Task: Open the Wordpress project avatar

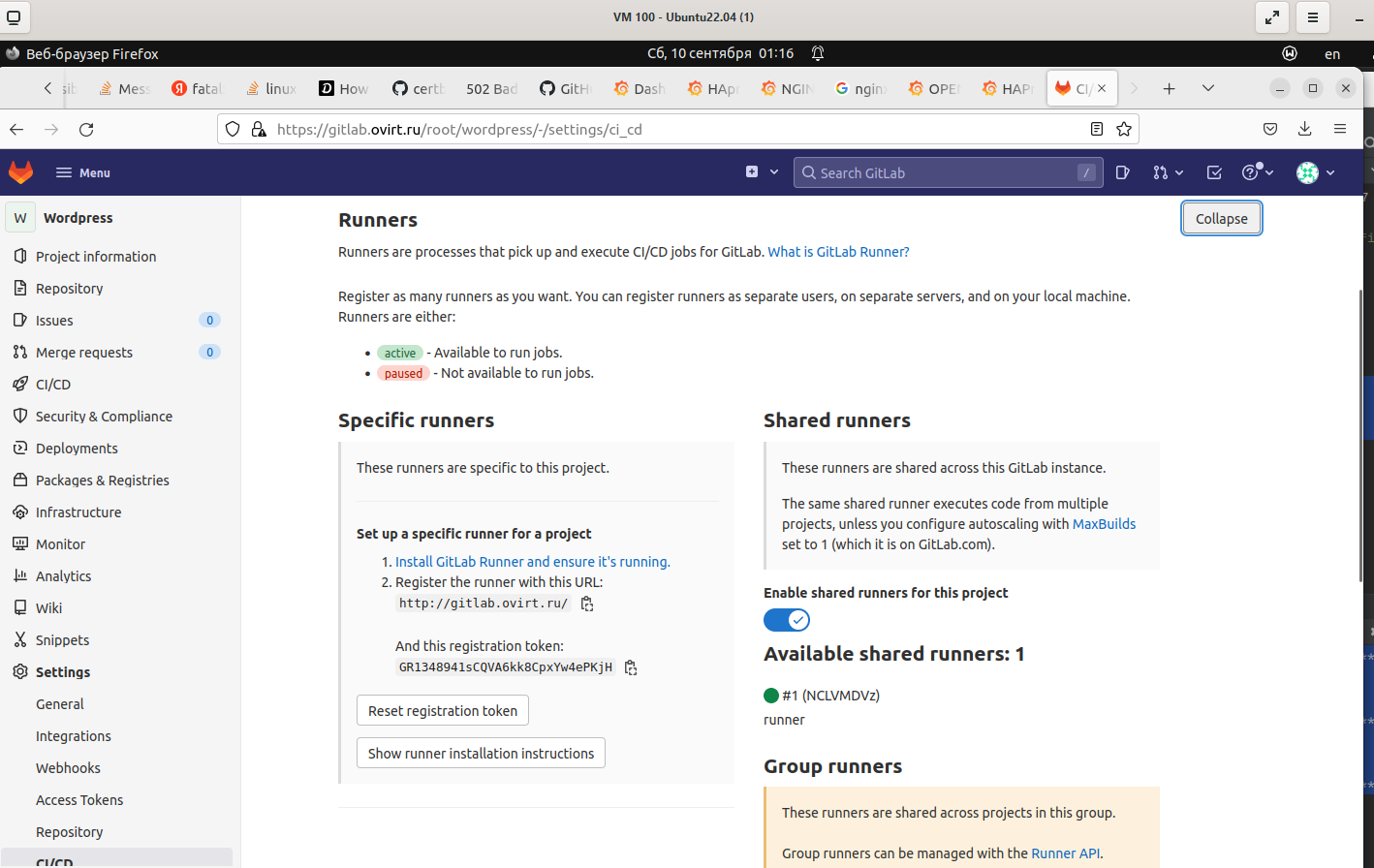Action: click(20, 218)
